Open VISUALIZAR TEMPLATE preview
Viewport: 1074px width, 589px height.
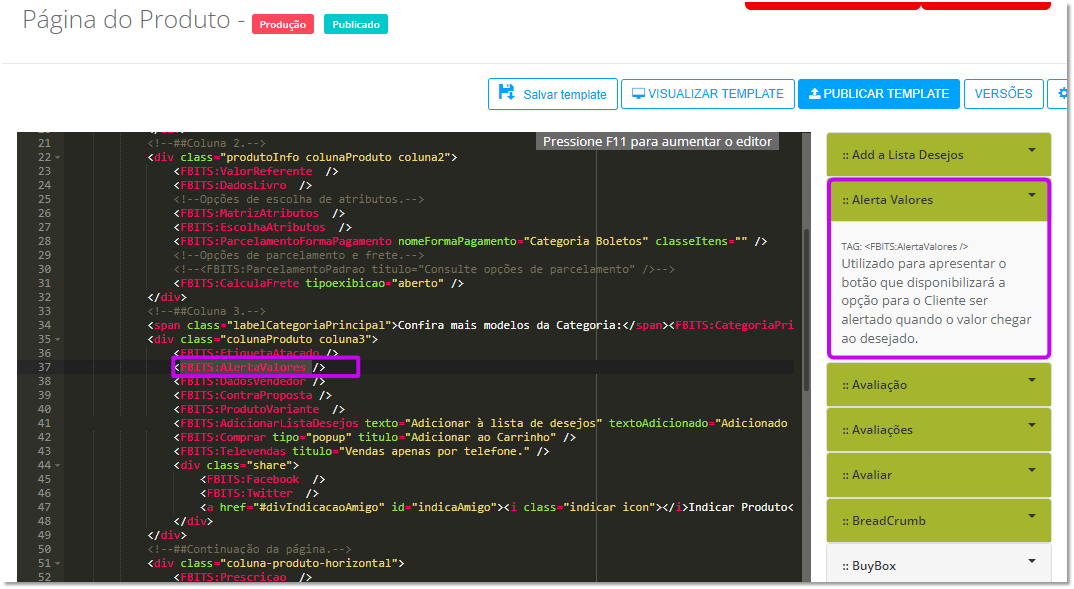(x=708, y=94)
